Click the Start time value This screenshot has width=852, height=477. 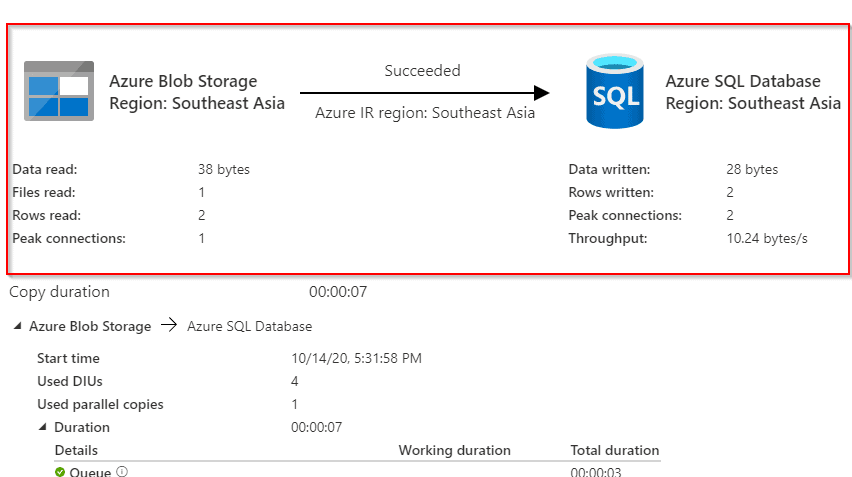point(354,358)
